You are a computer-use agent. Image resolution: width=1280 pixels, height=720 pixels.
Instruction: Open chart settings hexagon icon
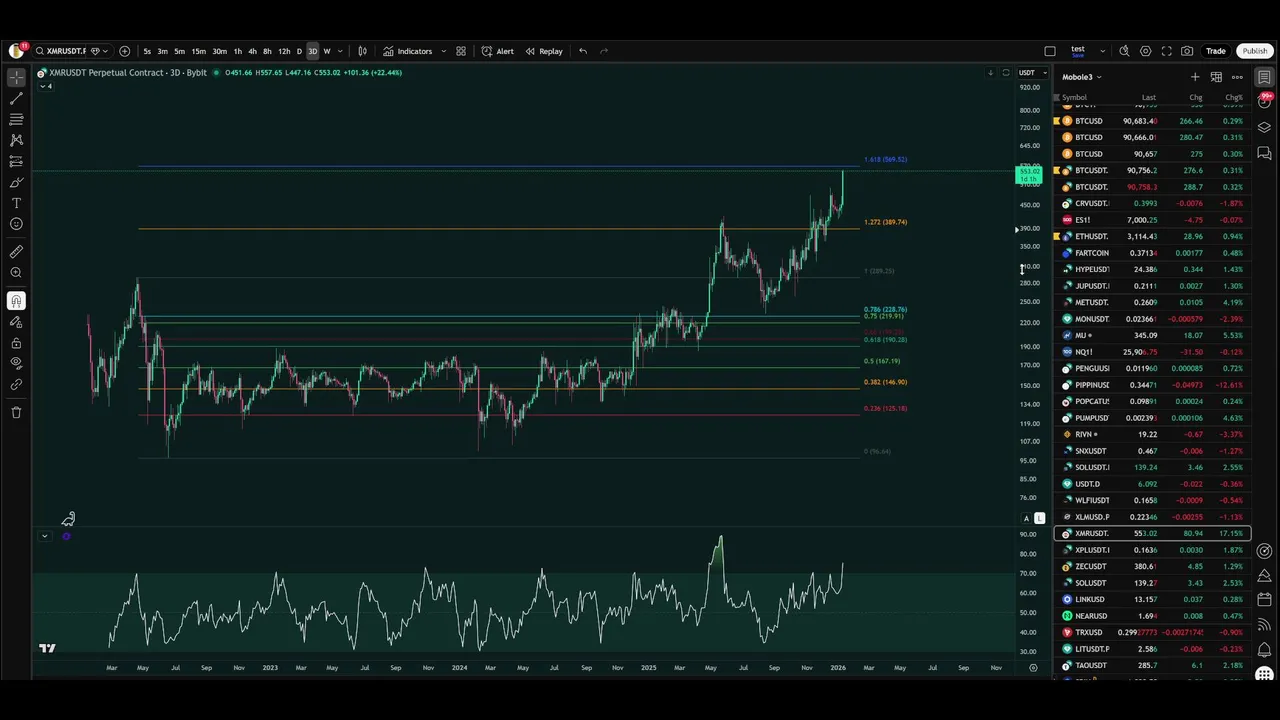(1145, 51)
